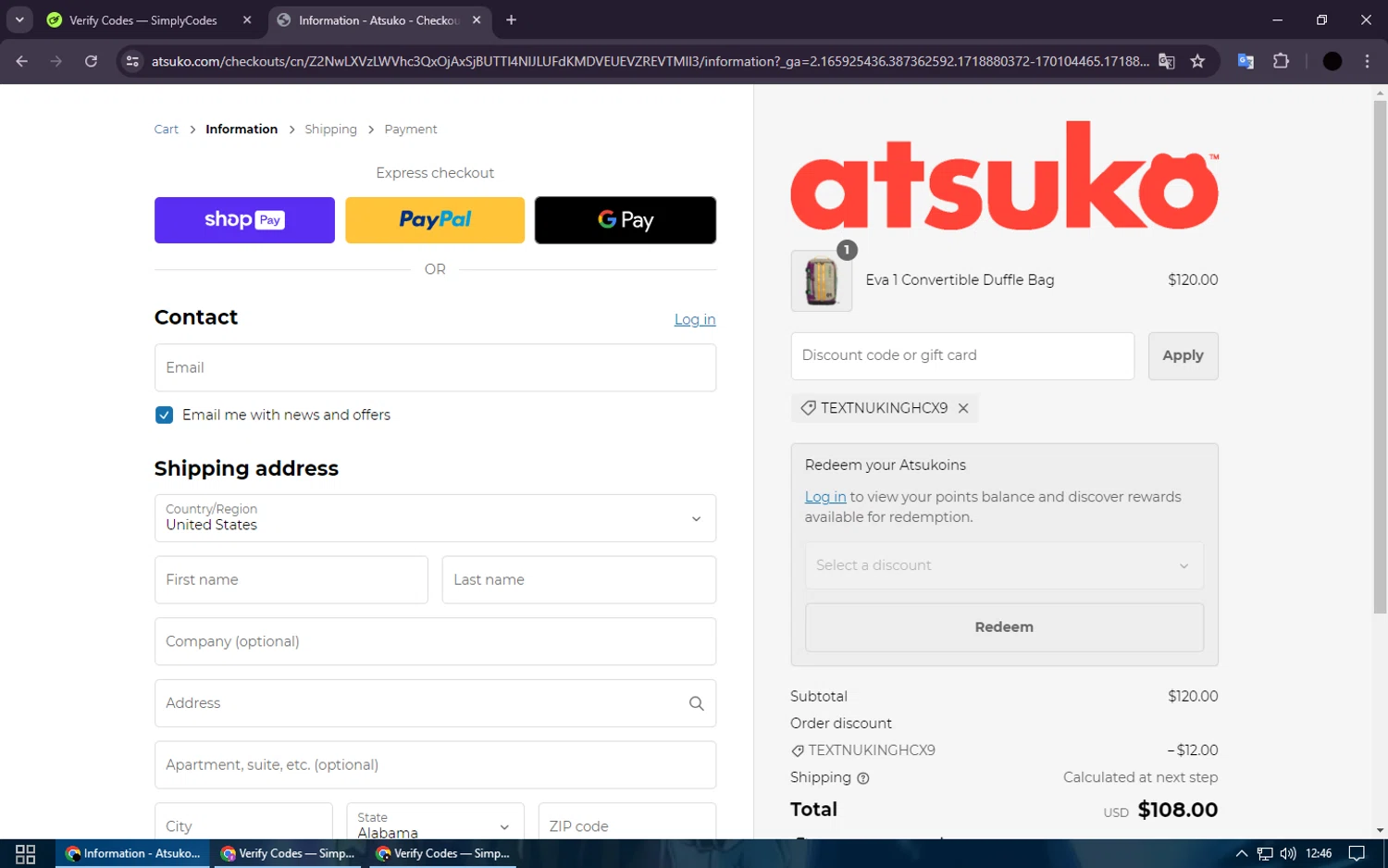Click the page vertical scrollbar
The width and height of the screenshot is (1388, 868).
1380,356
